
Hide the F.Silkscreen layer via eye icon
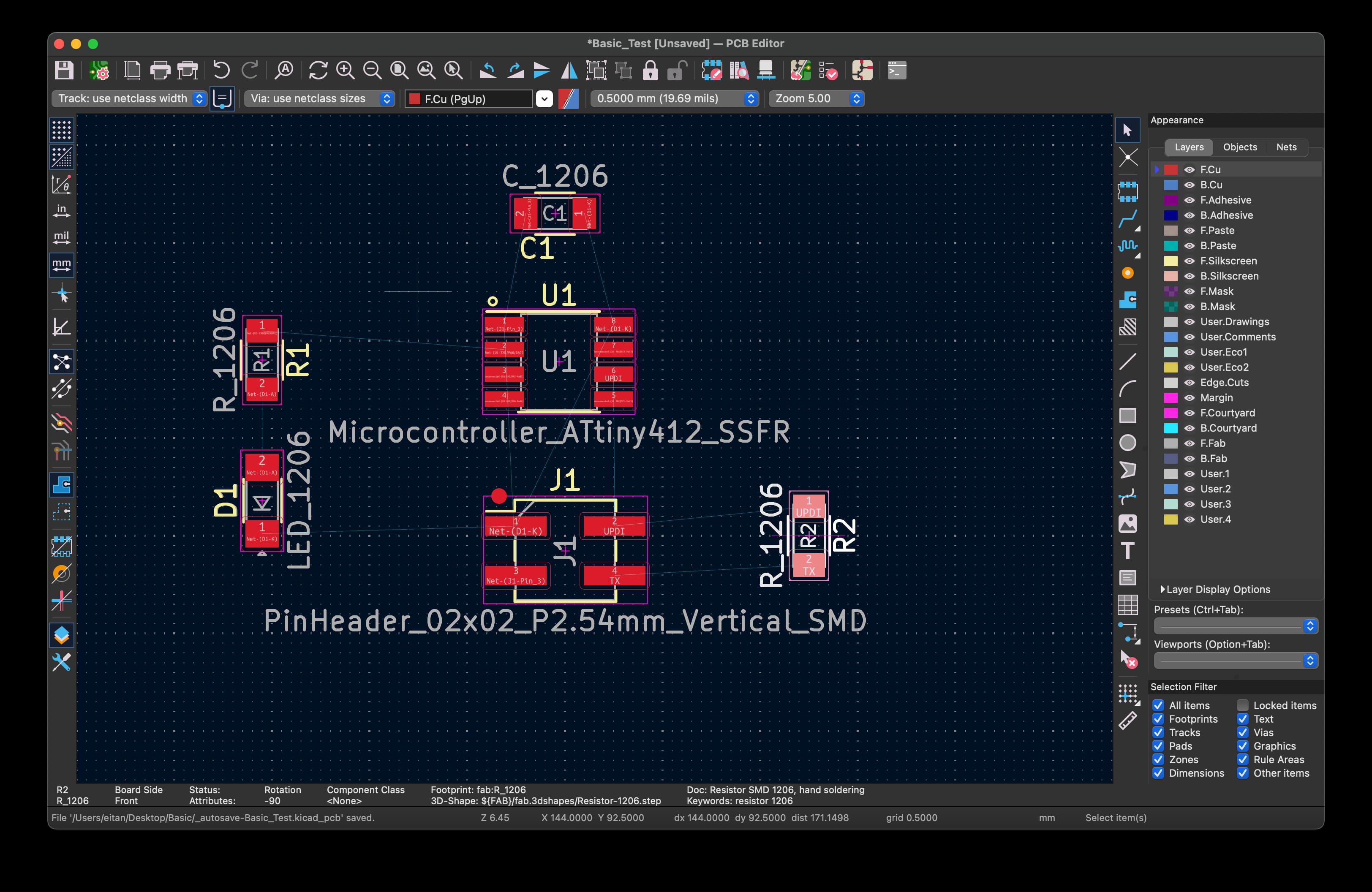pos(1189,261)
